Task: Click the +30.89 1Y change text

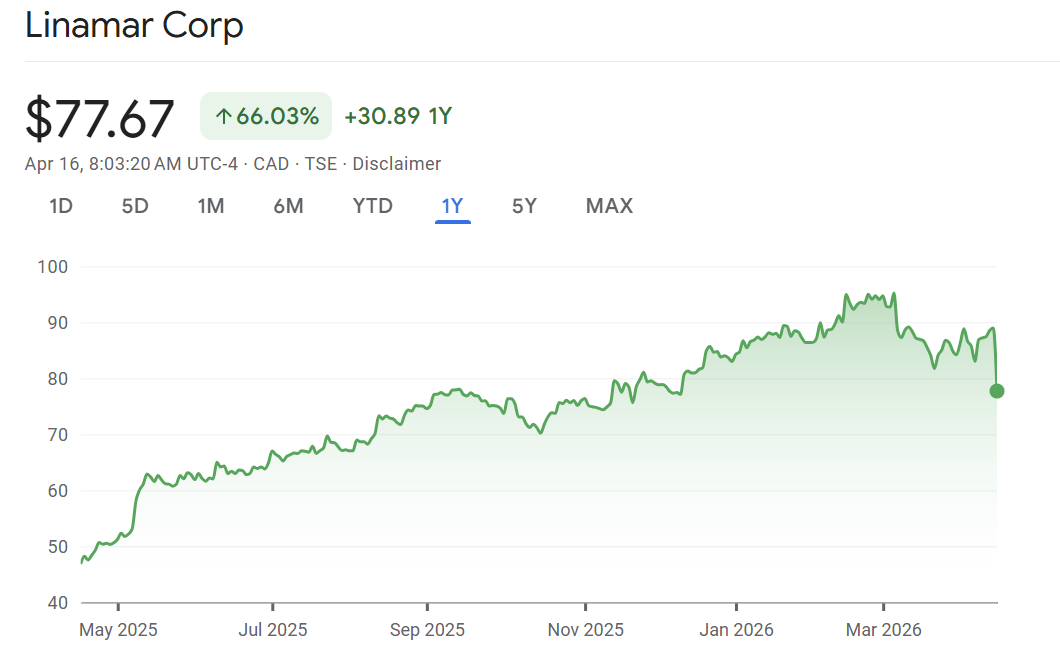Action: [x=397, y=117]
